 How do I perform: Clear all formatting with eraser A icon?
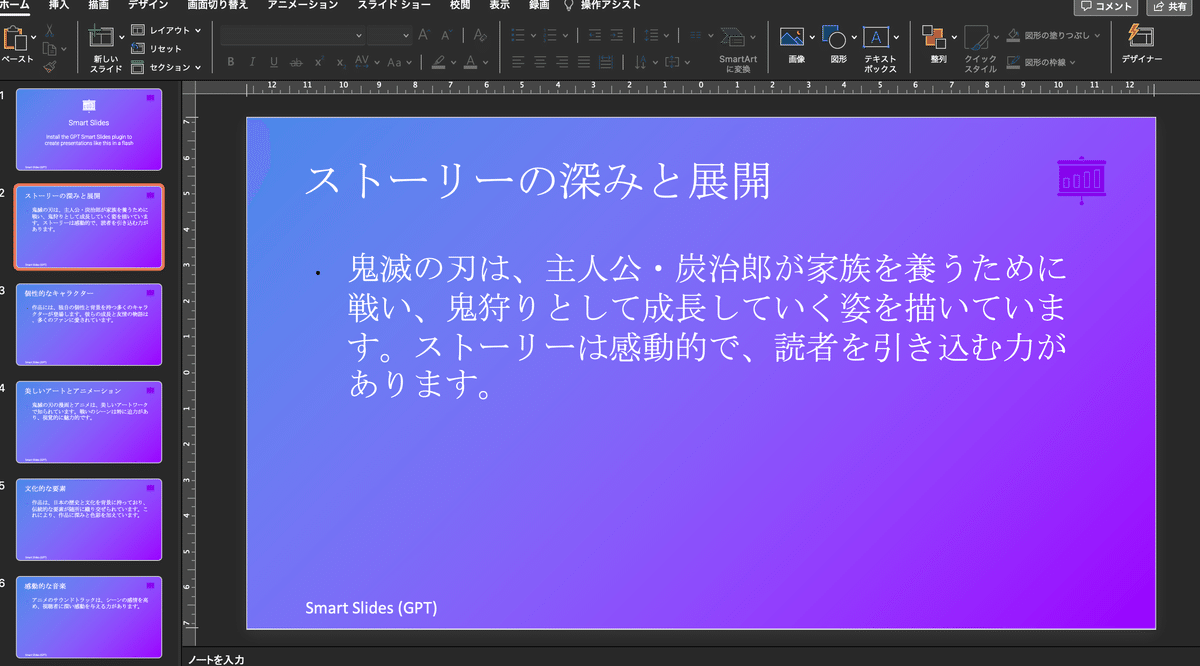[480, 35]
